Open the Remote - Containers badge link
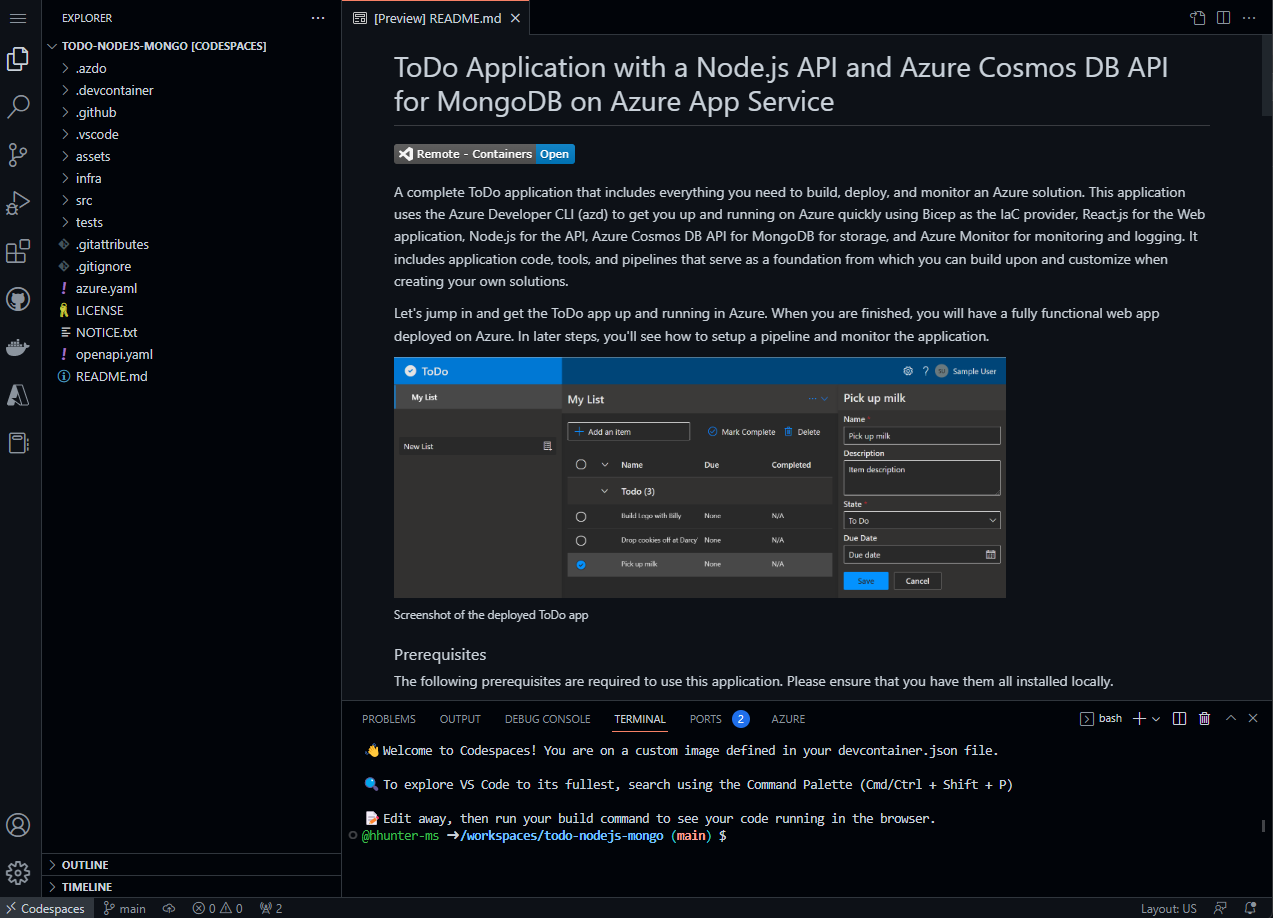The width and height of the screenshot is (1273, 918). pos(483,153)
